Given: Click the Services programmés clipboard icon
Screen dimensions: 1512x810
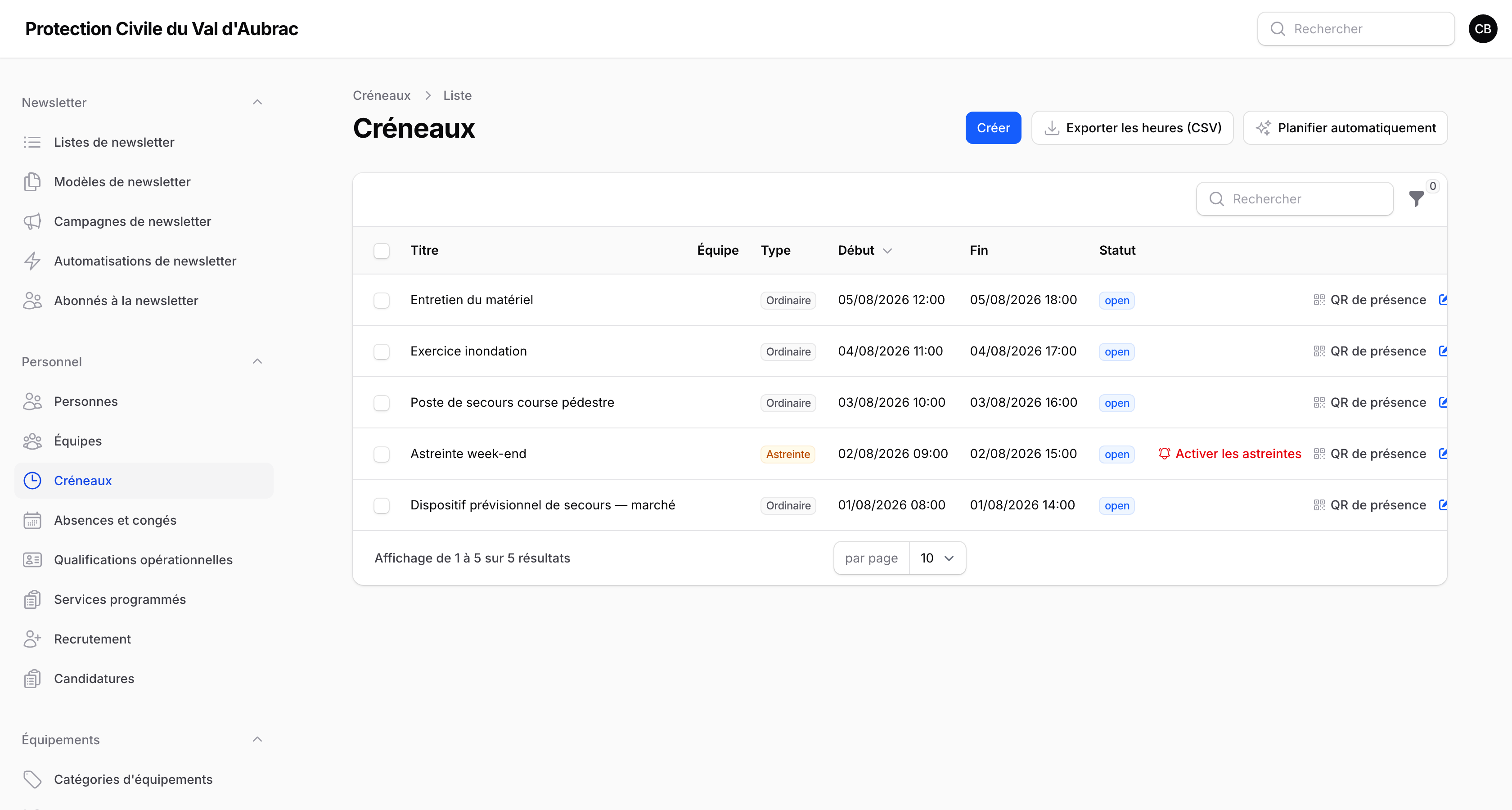Looking at the screenshot, I should [x=32, y=599].
